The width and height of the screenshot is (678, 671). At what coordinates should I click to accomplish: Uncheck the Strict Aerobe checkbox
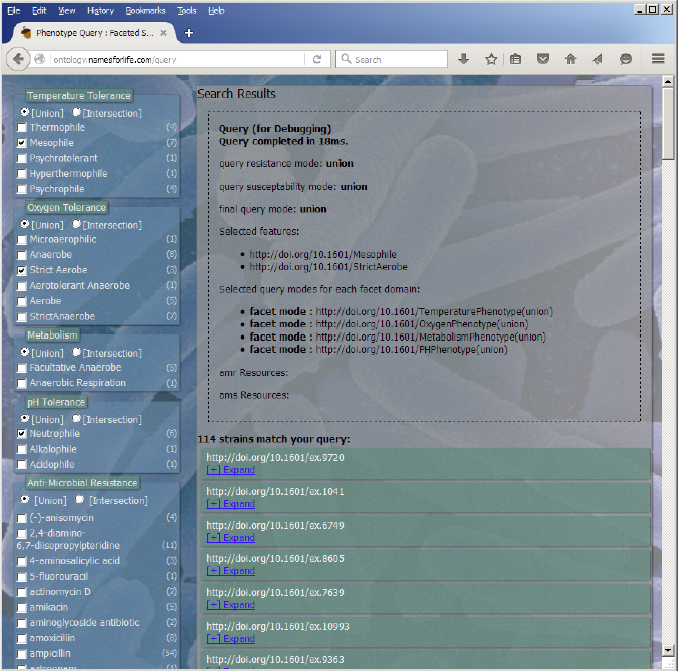tap(22, 270)
